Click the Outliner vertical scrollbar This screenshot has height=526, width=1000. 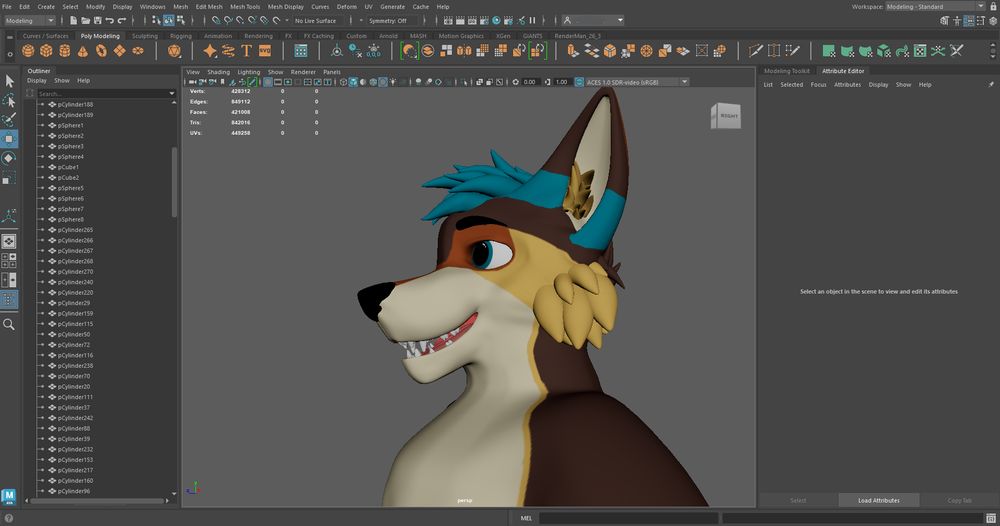[174, 182]
